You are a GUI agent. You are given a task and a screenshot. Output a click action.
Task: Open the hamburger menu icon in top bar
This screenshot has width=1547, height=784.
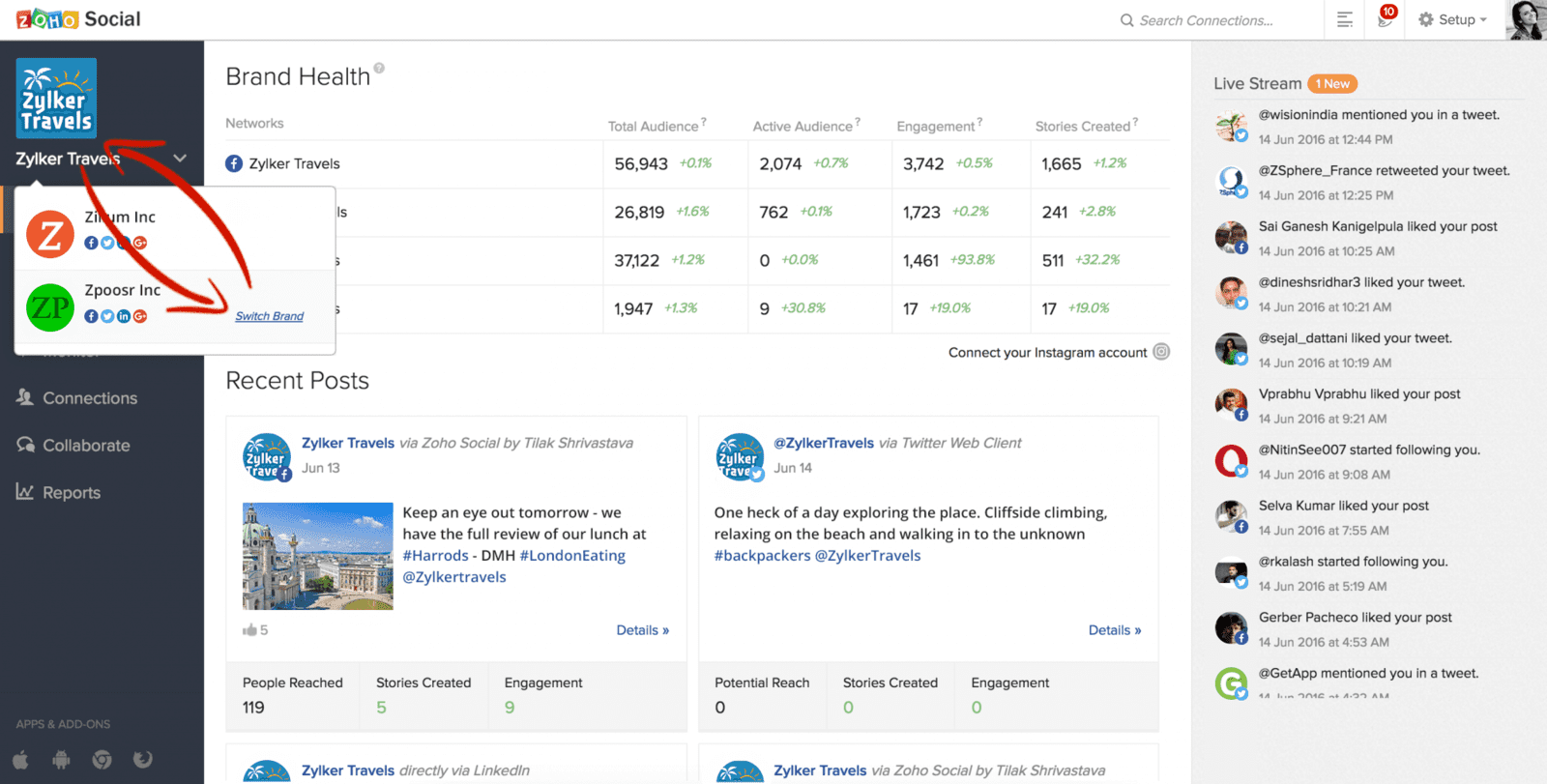tap(1344, 19)
